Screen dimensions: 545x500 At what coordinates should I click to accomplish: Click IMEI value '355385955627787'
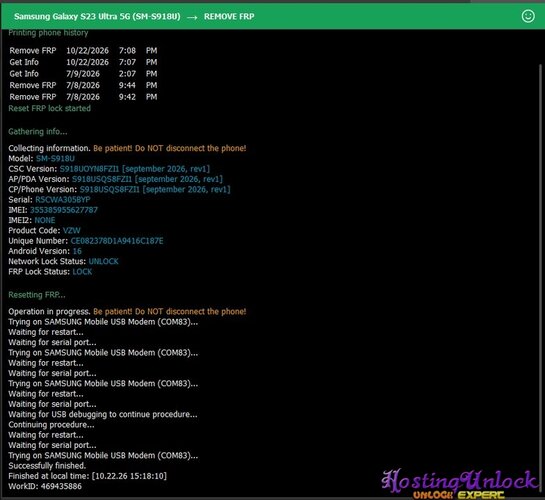click(x=64, y=210)
